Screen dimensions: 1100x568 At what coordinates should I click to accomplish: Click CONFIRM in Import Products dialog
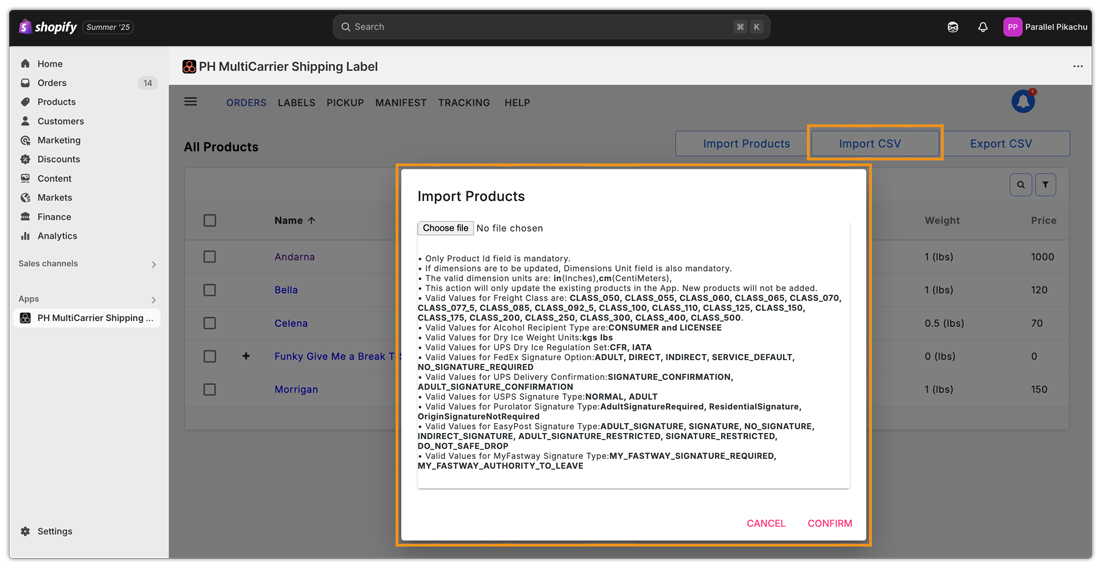[x=830, y=523]
